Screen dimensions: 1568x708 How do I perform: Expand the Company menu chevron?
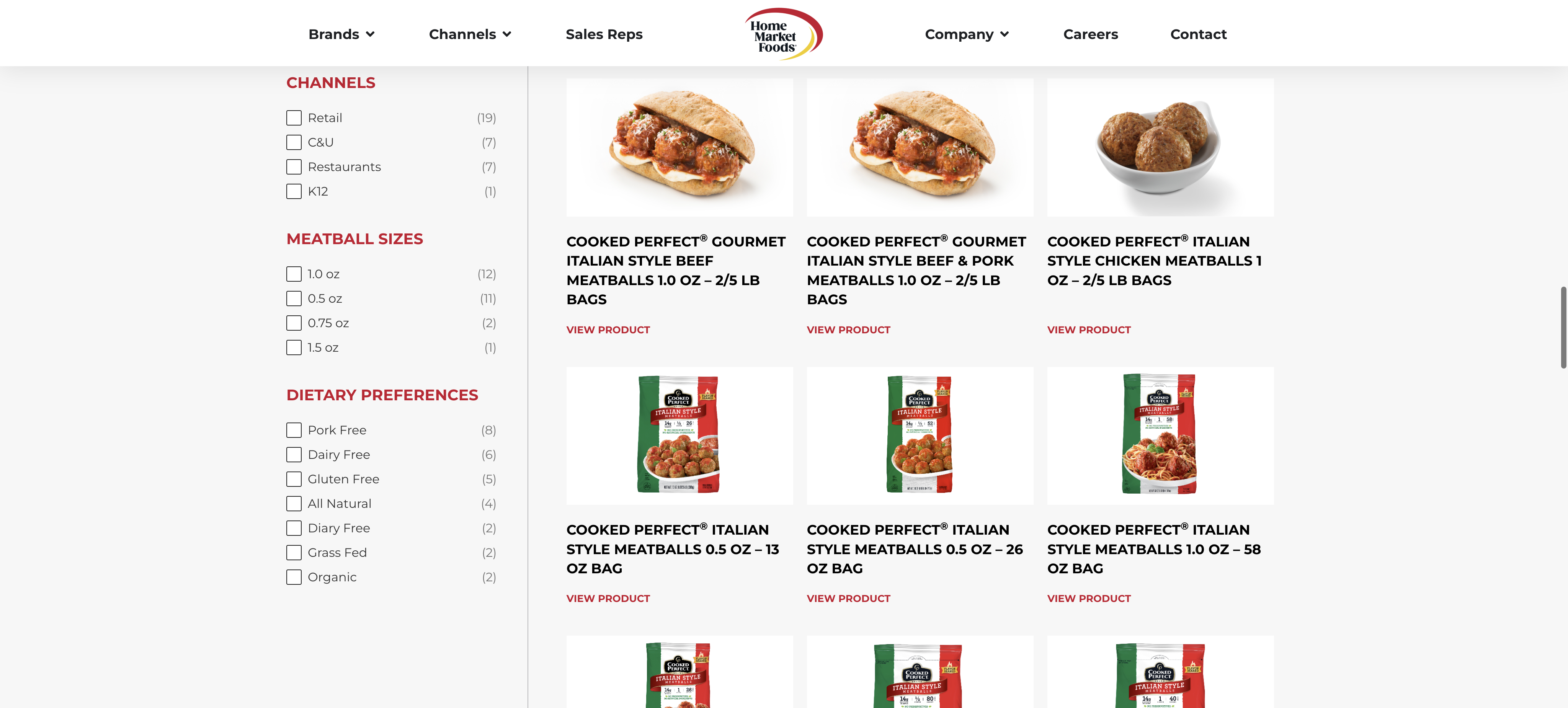[1004, 35]
